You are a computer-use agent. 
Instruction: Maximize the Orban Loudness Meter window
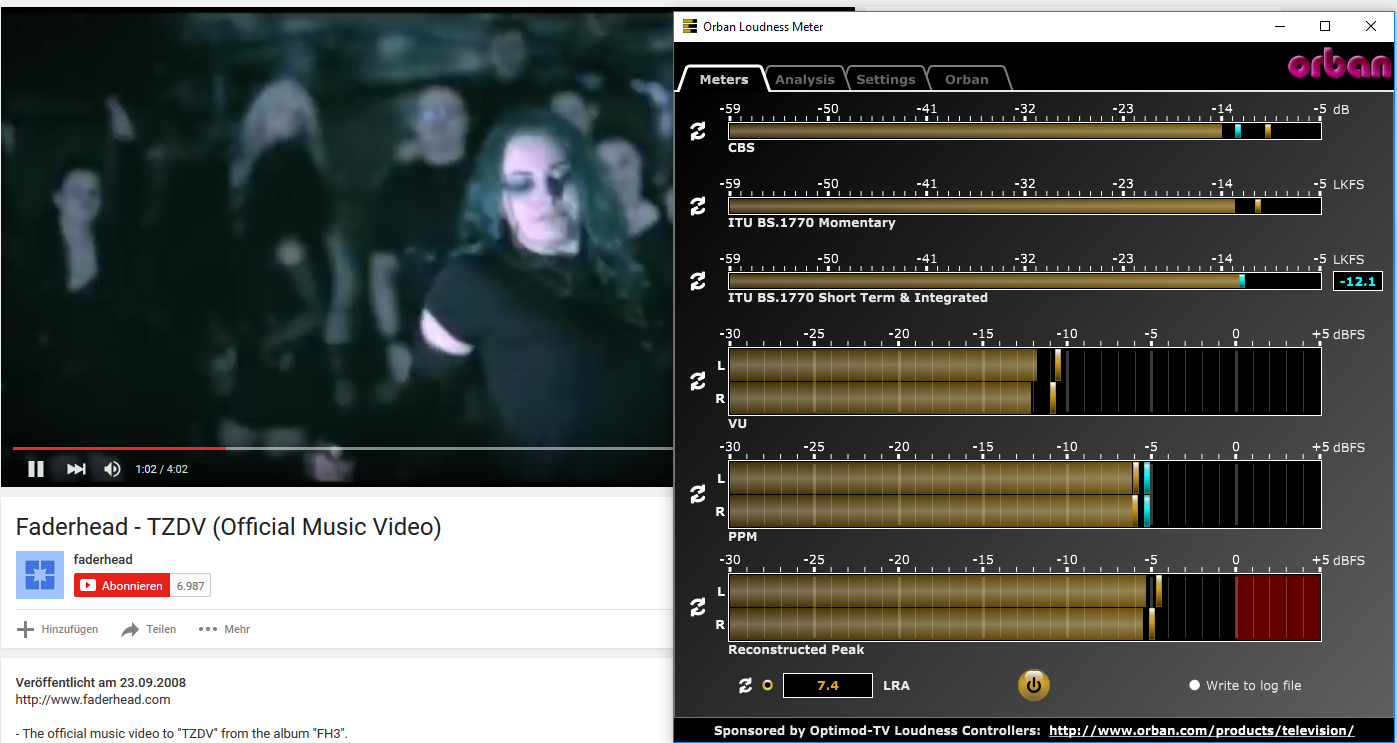point(1325,27)
